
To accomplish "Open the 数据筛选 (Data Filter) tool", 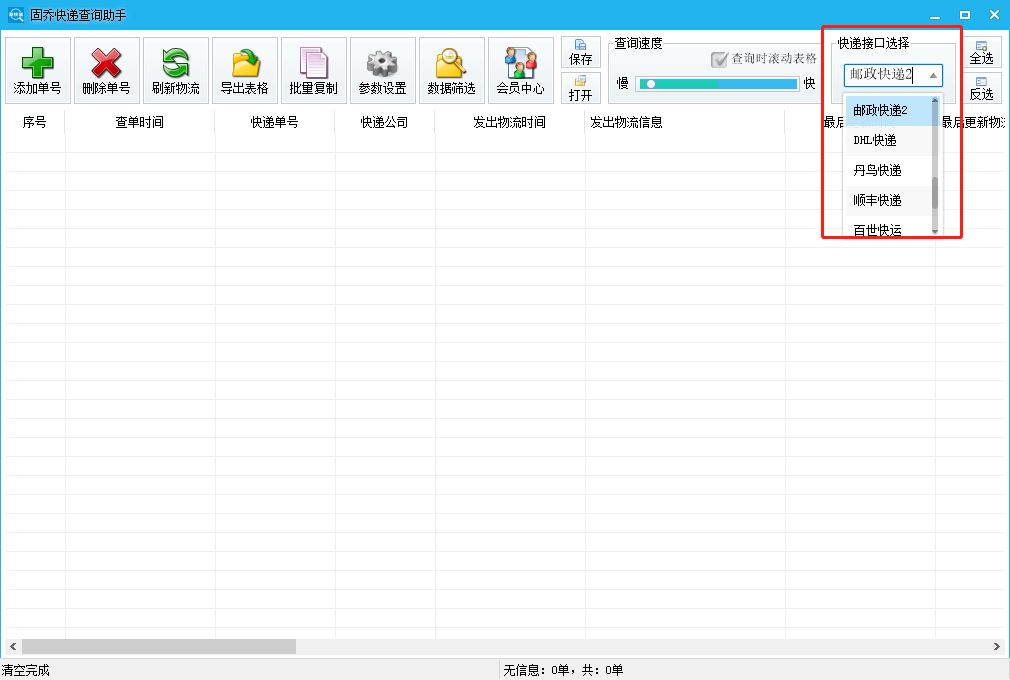I will (451, 69).
